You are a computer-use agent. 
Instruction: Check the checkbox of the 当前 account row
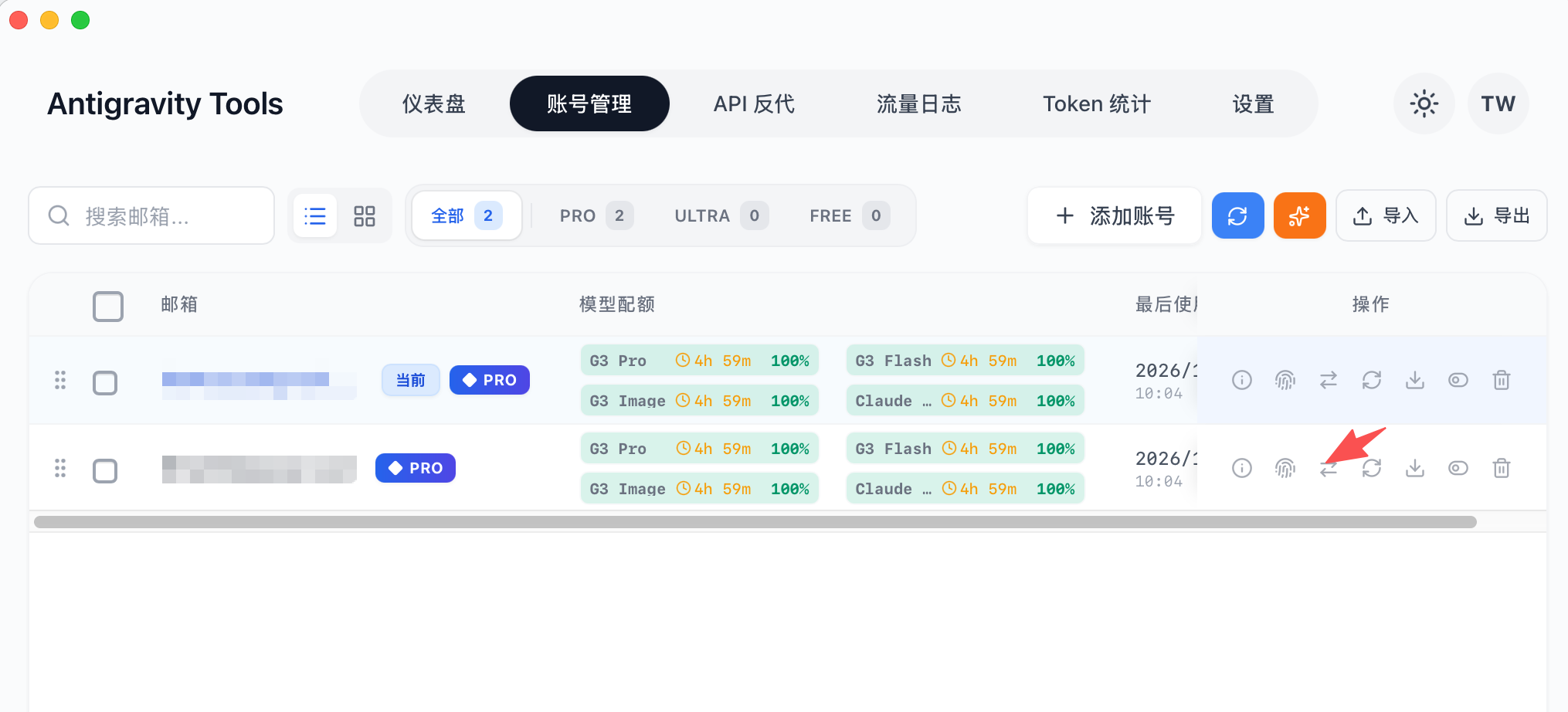pyautogui.click(x=105, y=382)
